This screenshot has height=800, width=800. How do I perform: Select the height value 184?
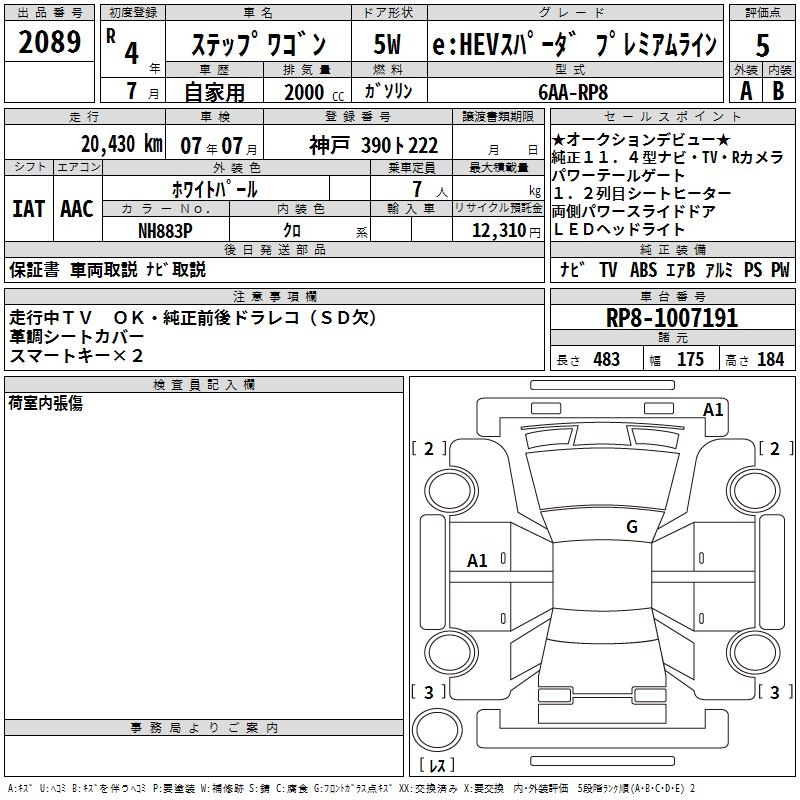click(x=770, y=359)
